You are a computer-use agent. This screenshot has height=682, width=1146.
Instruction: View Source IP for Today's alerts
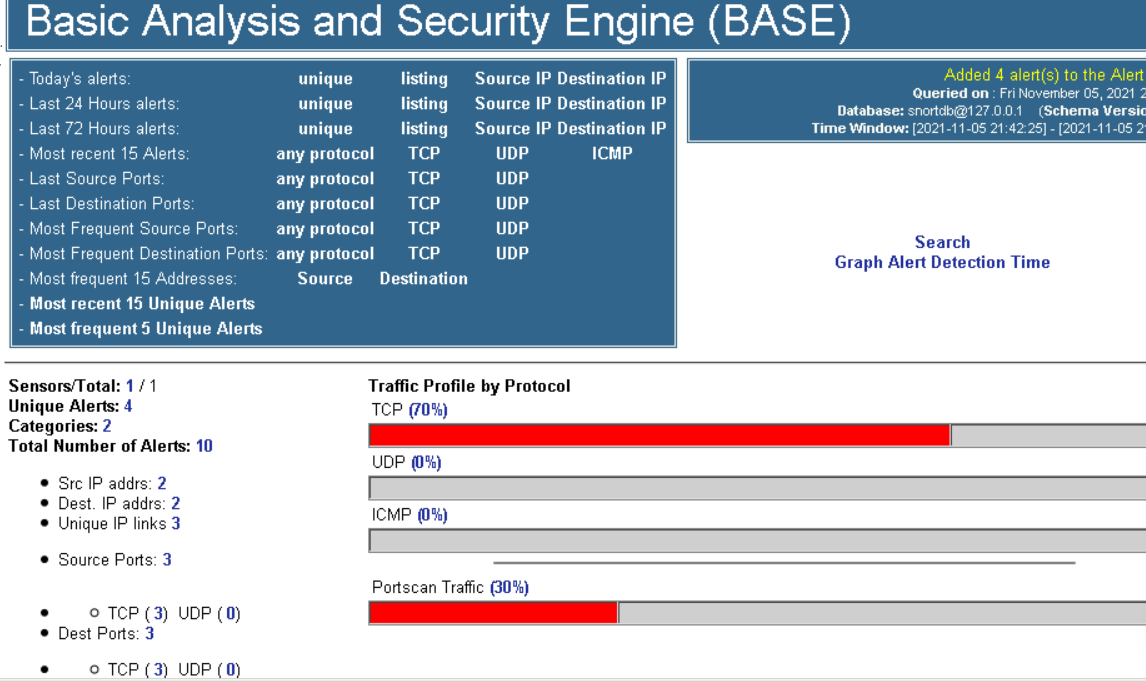[513, 79]
